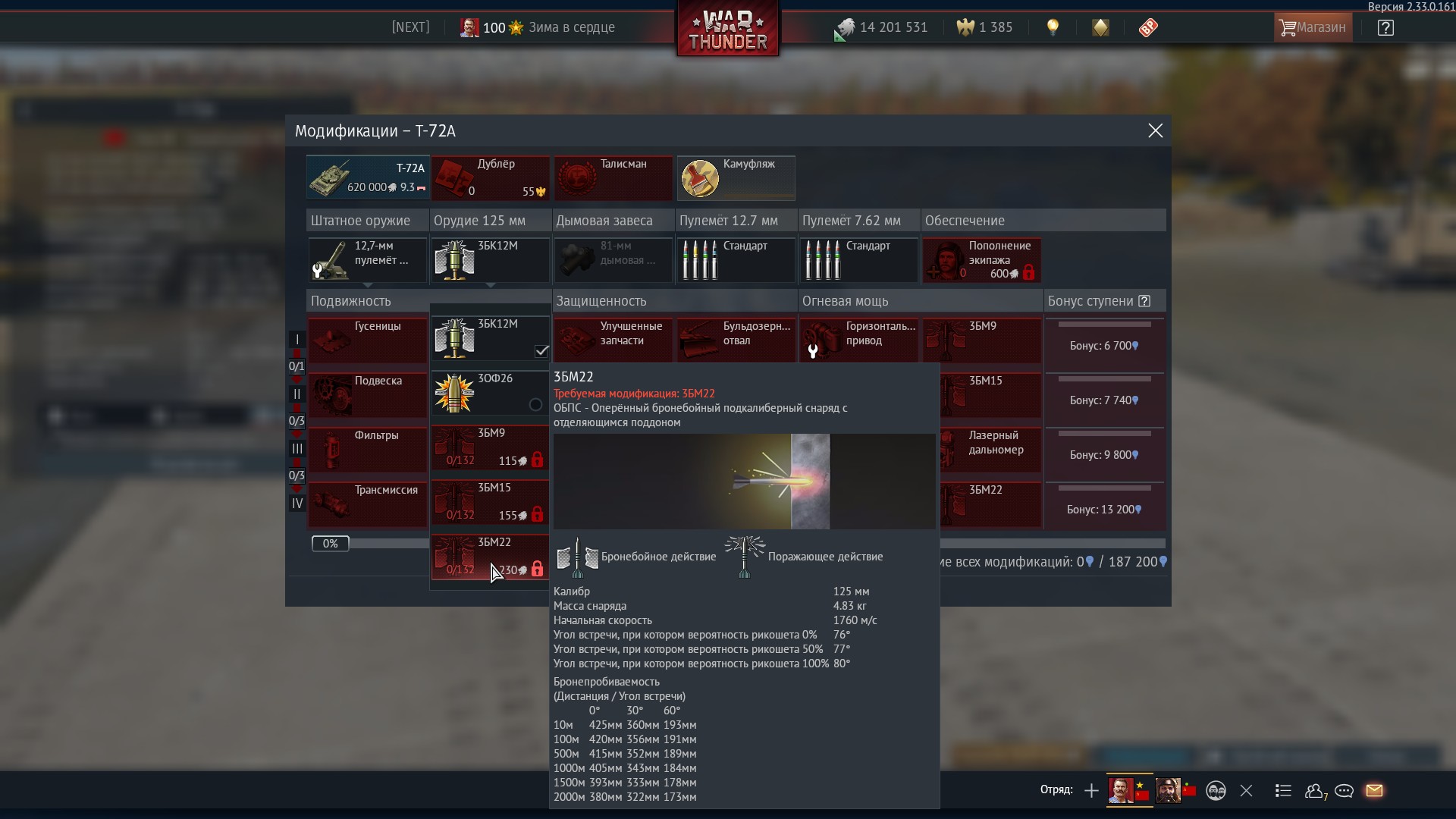Viewport: 1456px width, 819px height.
Task: Open the contacts friends icon
Action: click(1316, 791)
